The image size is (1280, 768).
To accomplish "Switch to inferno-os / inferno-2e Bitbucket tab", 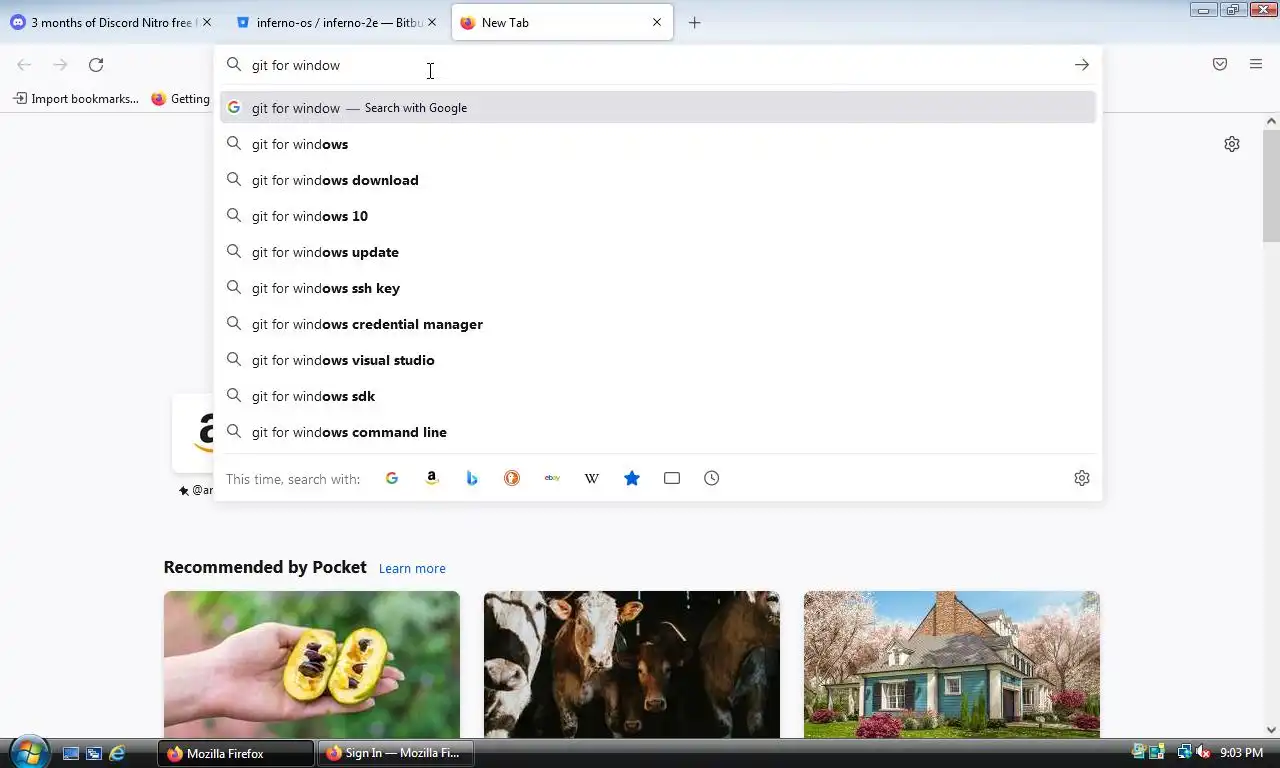I will [x=337, y=22].
